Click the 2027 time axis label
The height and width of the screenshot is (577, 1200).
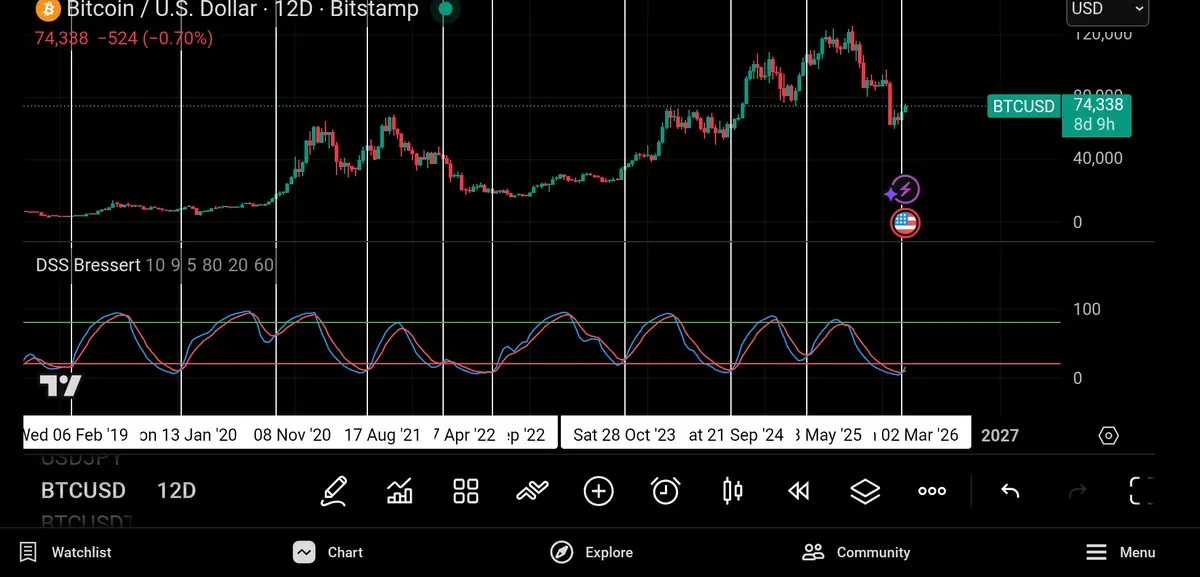click(1000, 435)
